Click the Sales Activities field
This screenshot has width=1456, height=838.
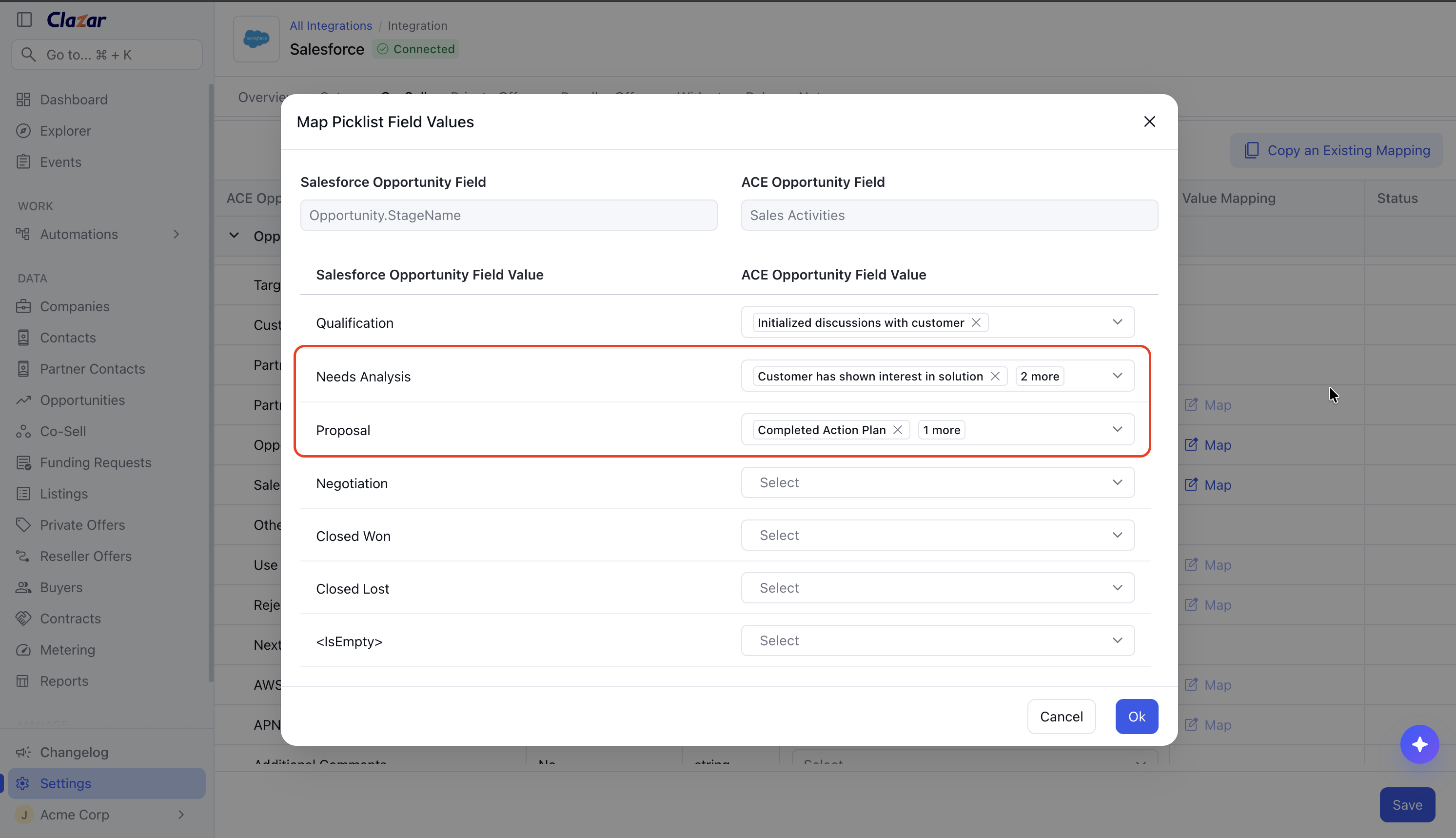point(949,215)
